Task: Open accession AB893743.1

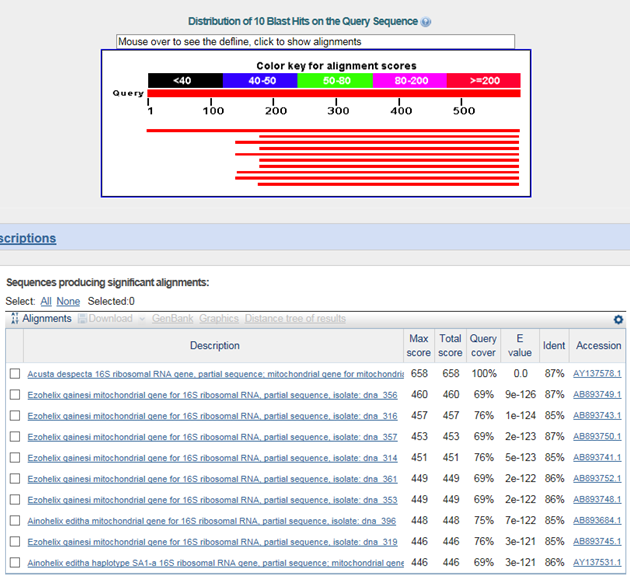Action: point(597,415)
